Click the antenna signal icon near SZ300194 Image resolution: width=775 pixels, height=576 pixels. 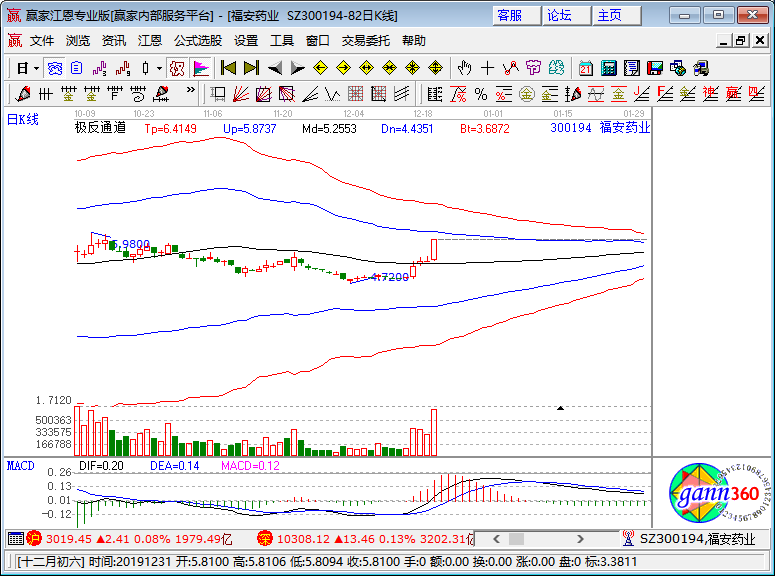628,538
